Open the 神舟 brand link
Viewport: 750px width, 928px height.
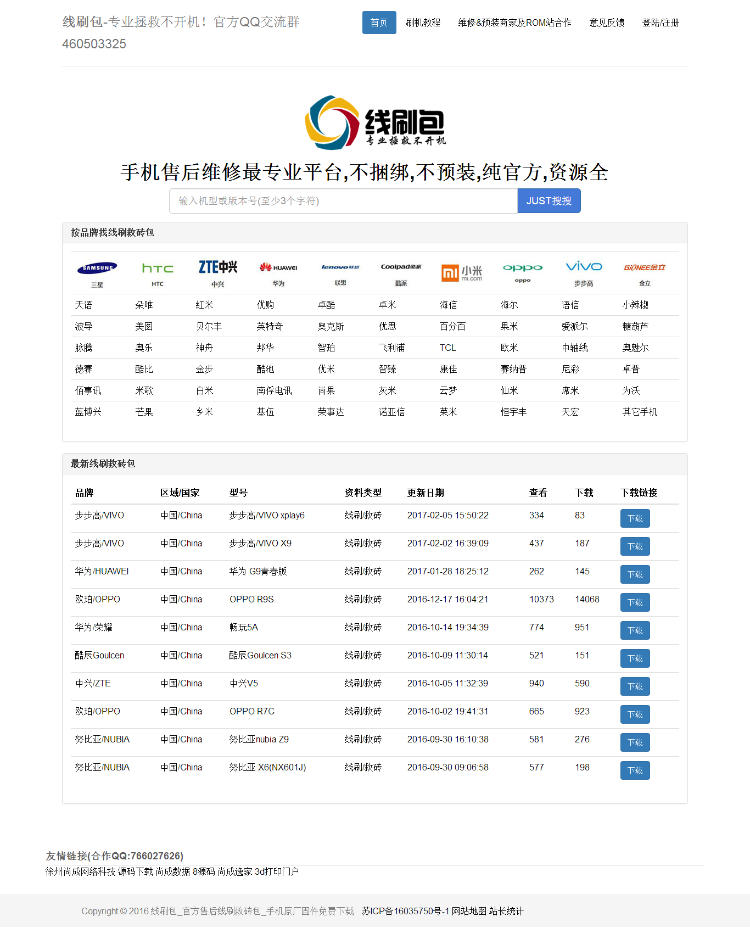click(x=204, y=347)
